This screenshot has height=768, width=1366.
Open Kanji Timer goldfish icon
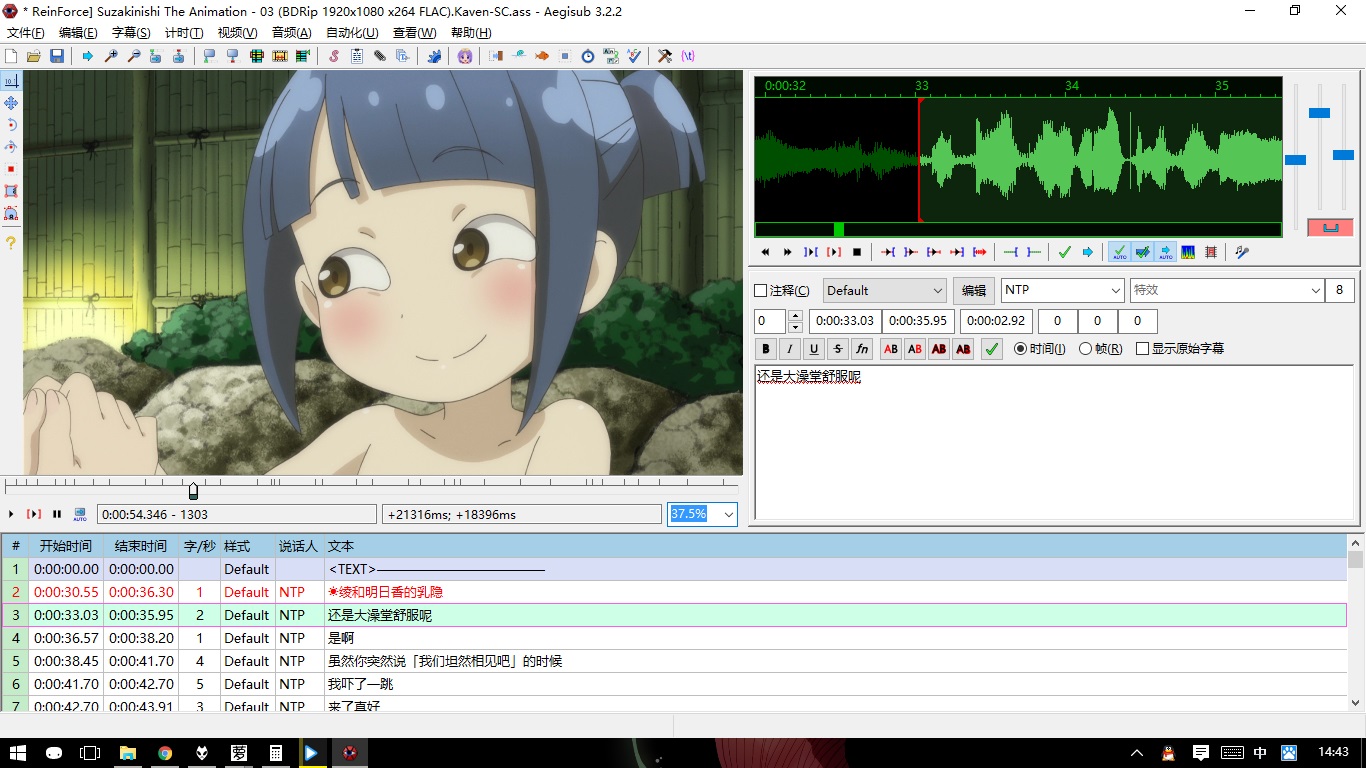(x=542, y=56)
